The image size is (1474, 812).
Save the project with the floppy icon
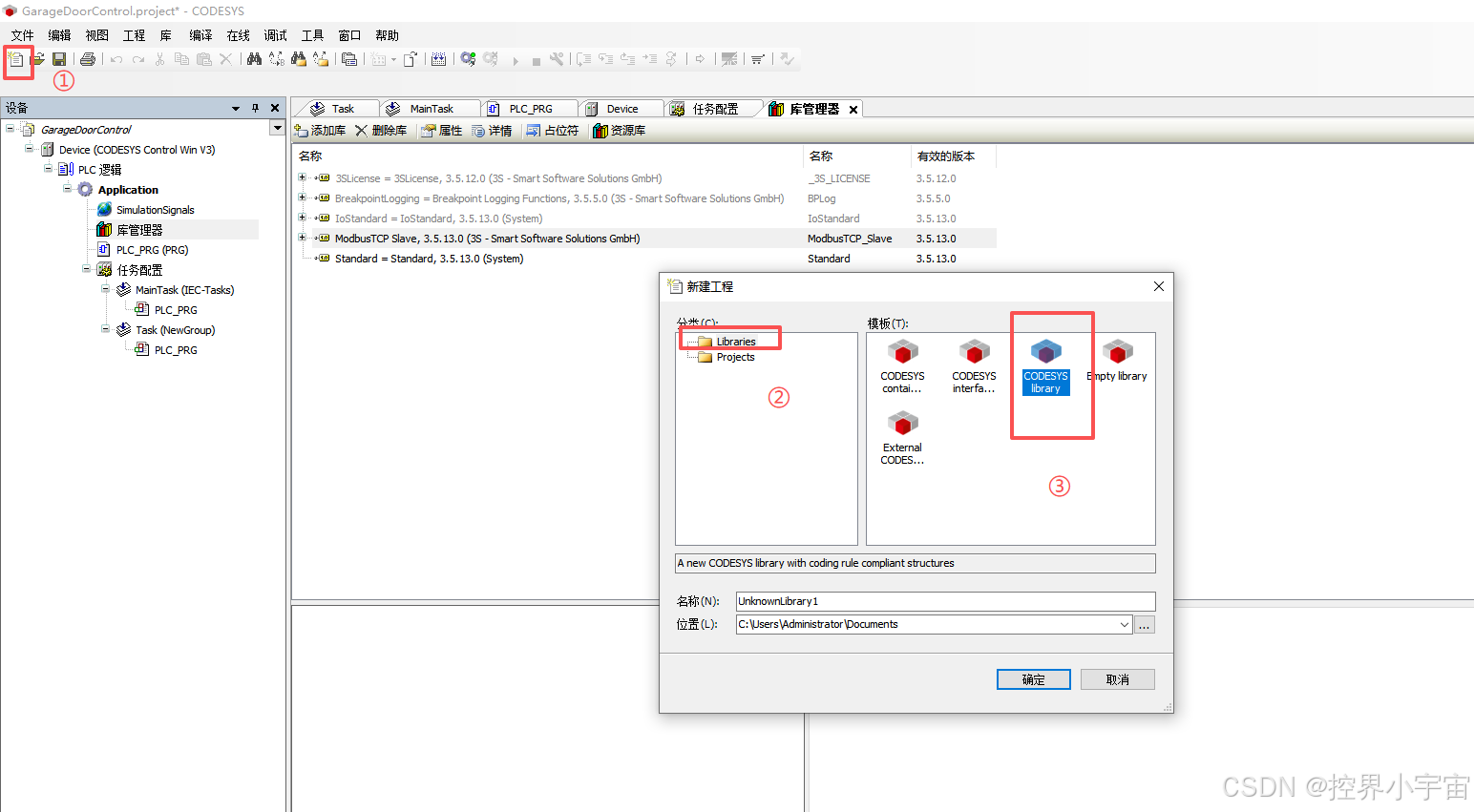click(x=59, y=59)
